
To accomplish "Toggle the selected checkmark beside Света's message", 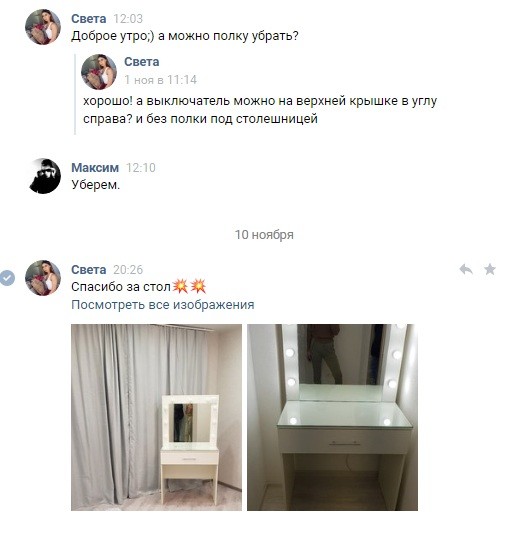I will pos(7,278).
